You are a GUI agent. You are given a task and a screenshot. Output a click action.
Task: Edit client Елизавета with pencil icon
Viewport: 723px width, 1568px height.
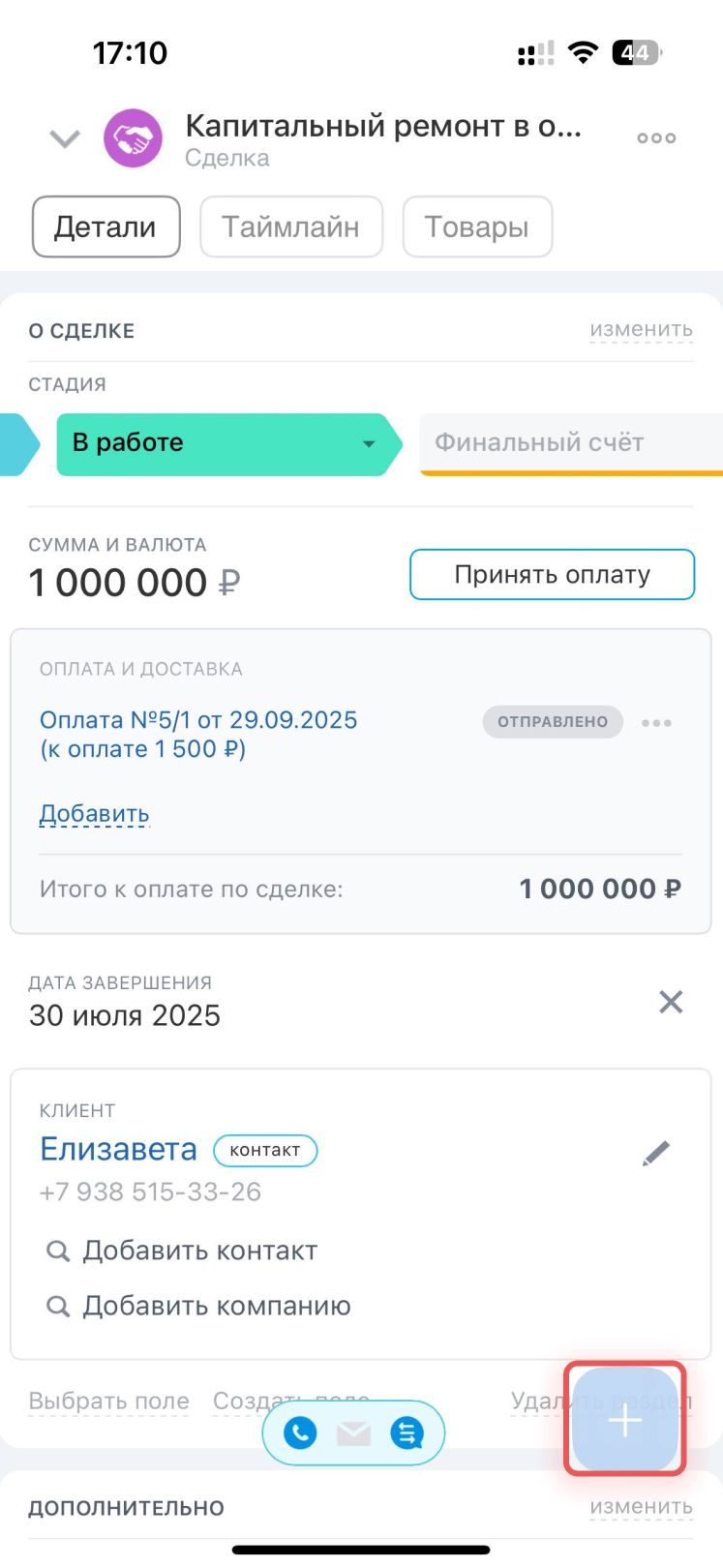coord(656,1153)
